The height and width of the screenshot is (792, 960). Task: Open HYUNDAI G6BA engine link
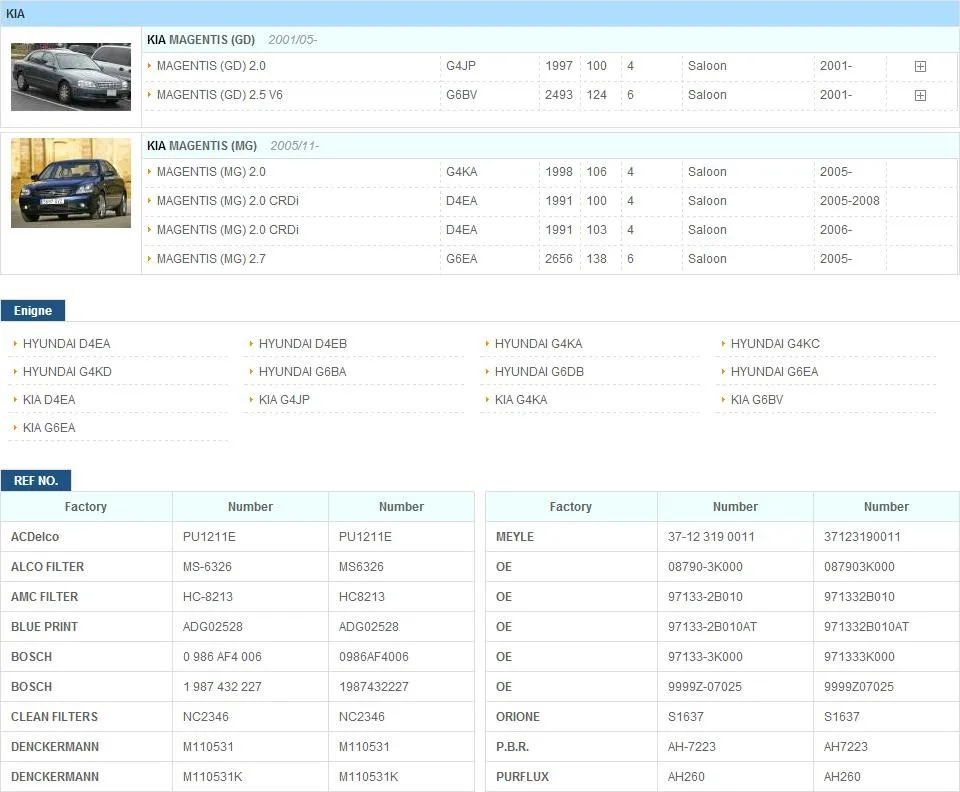coord(302,372)
